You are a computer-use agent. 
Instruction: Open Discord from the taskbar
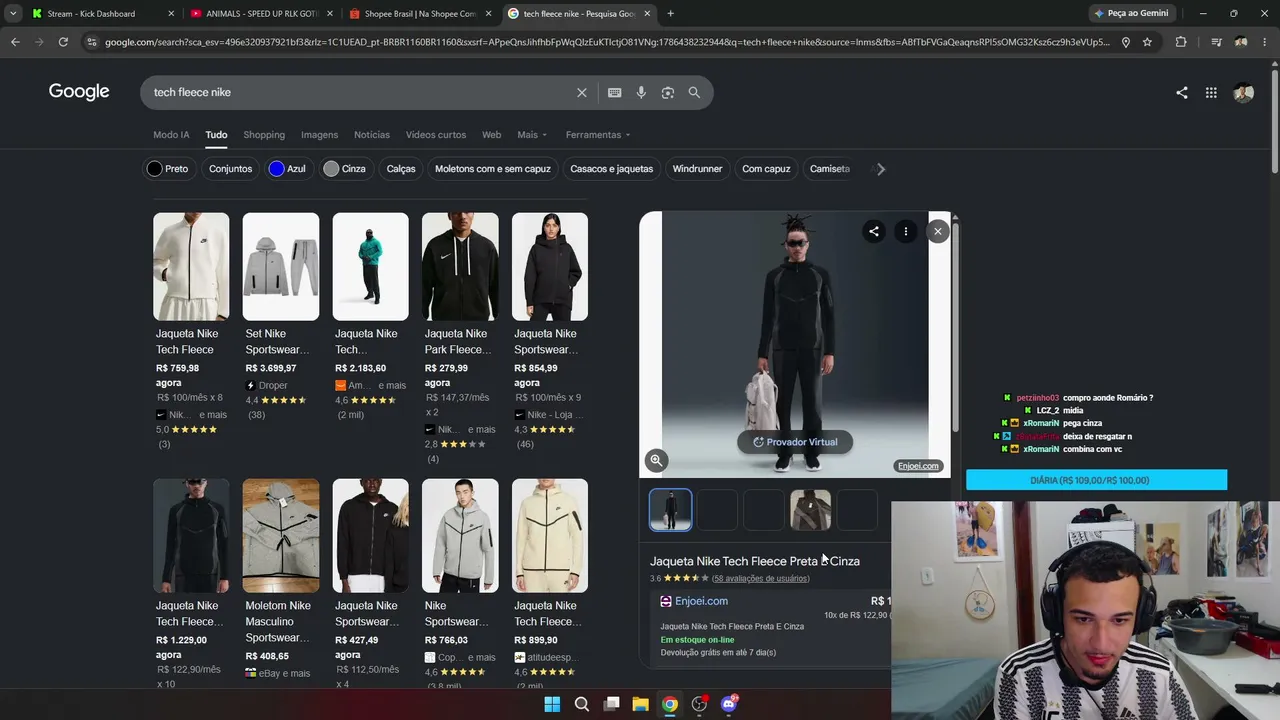click(x=729, y=704)
